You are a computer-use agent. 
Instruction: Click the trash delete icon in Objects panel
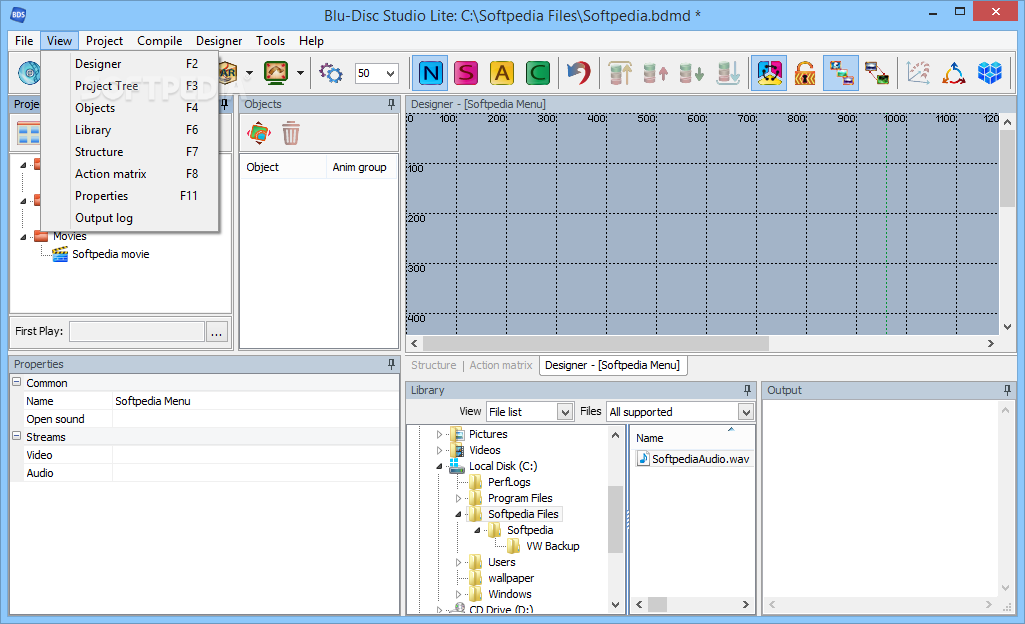tap(291, 133)
